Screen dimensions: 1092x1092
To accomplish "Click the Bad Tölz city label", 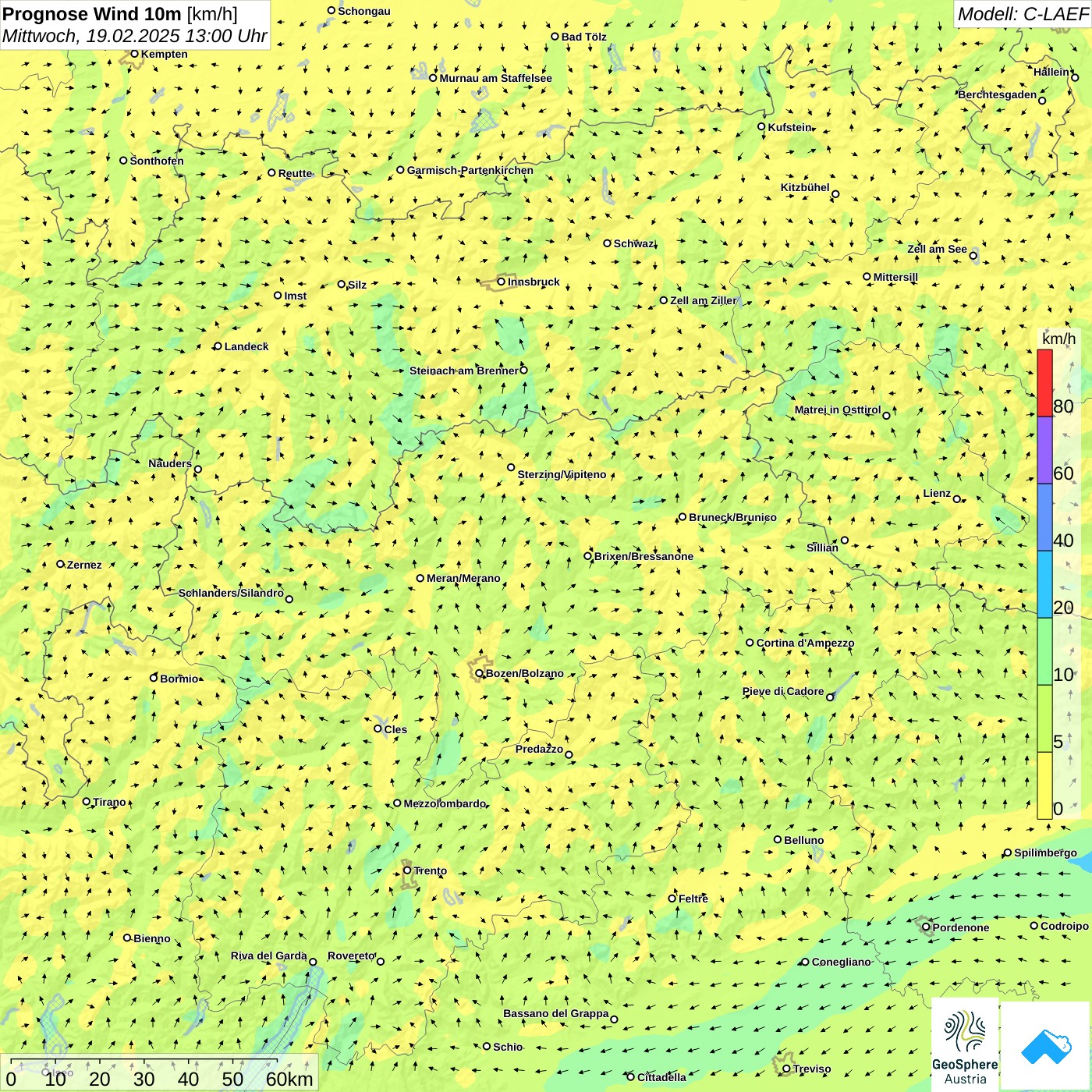I will [584, 37].
